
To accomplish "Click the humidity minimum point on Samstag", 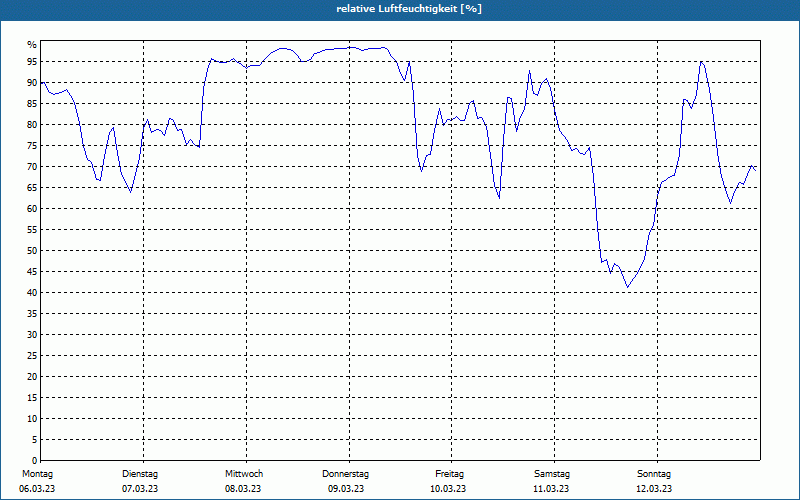I will (628, 287).
